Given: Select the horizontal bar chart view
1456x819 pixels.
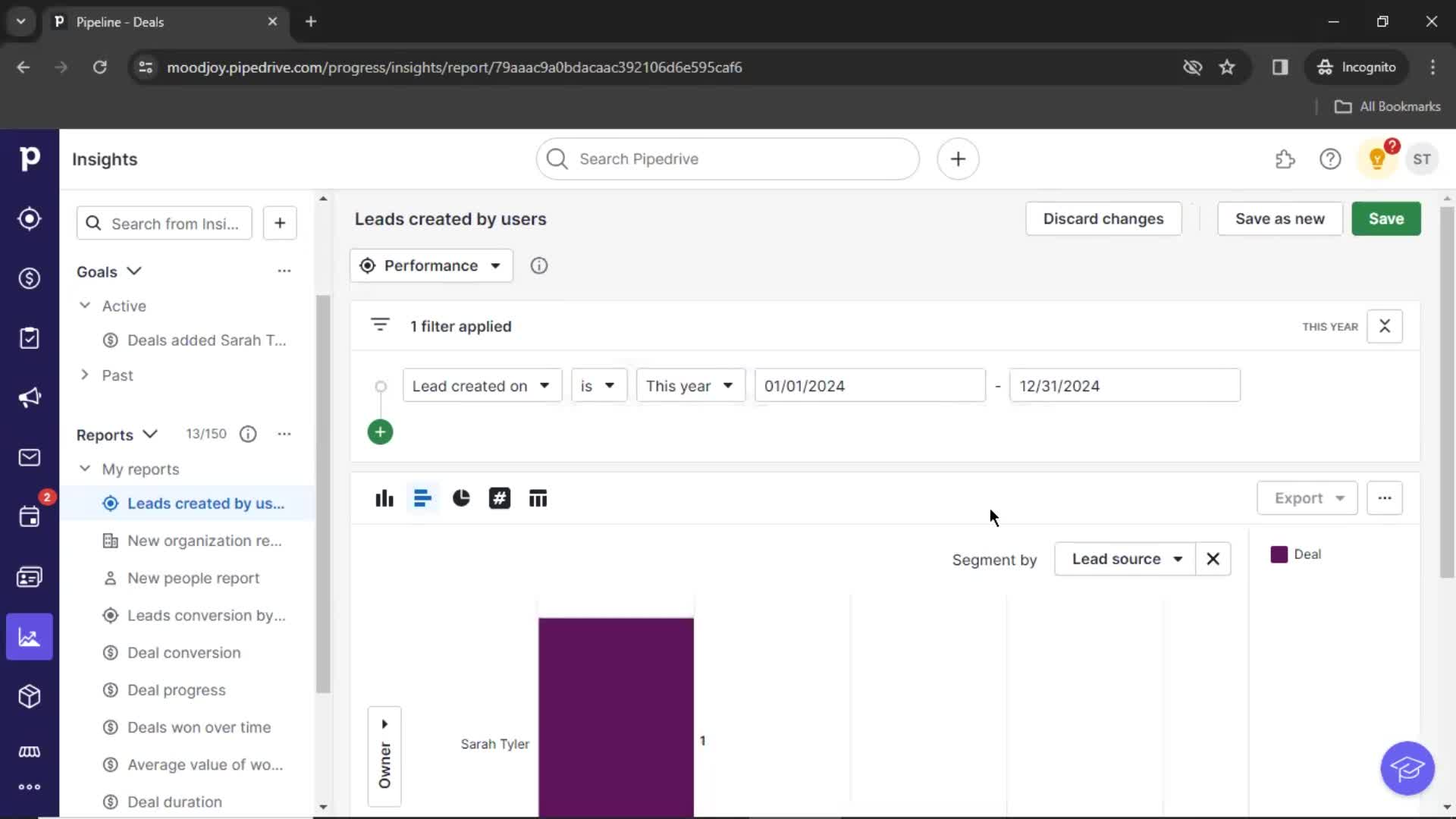Looking at the screenshot, I should pyautogui.click(x=422, y=498).
